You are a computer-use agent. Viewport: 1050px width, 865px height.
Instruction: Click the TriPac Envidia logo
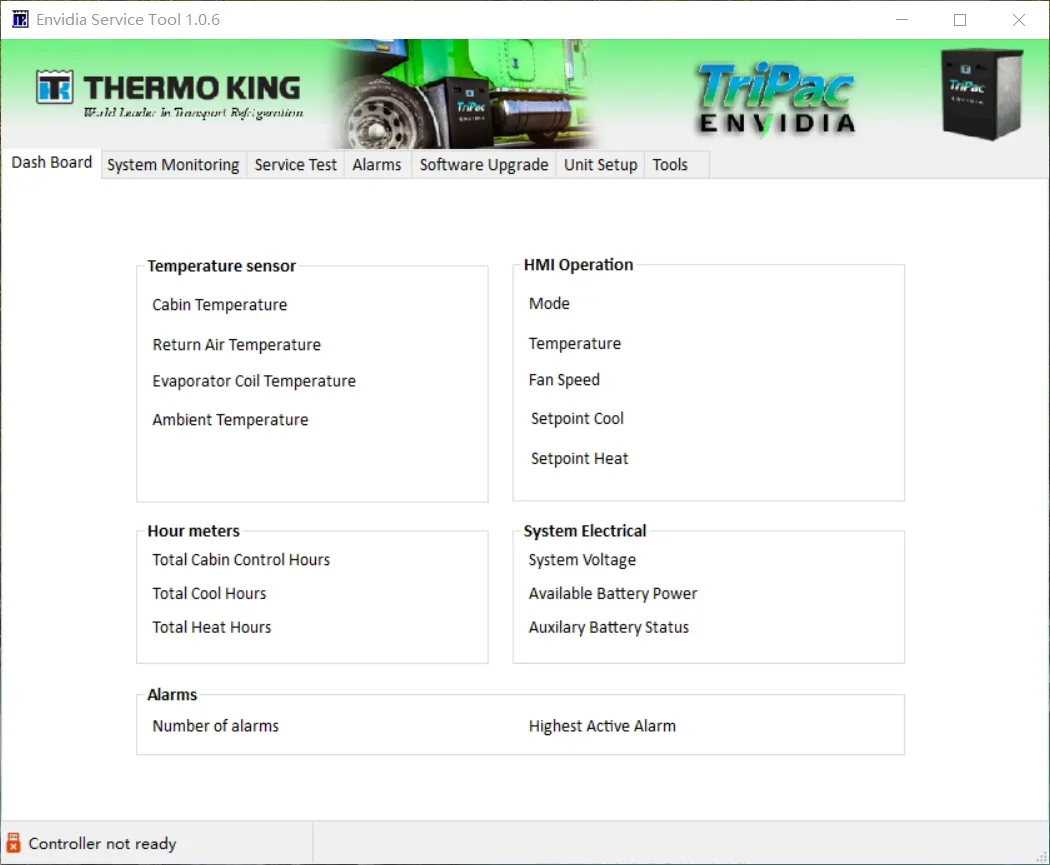click(x=776, y=98)
